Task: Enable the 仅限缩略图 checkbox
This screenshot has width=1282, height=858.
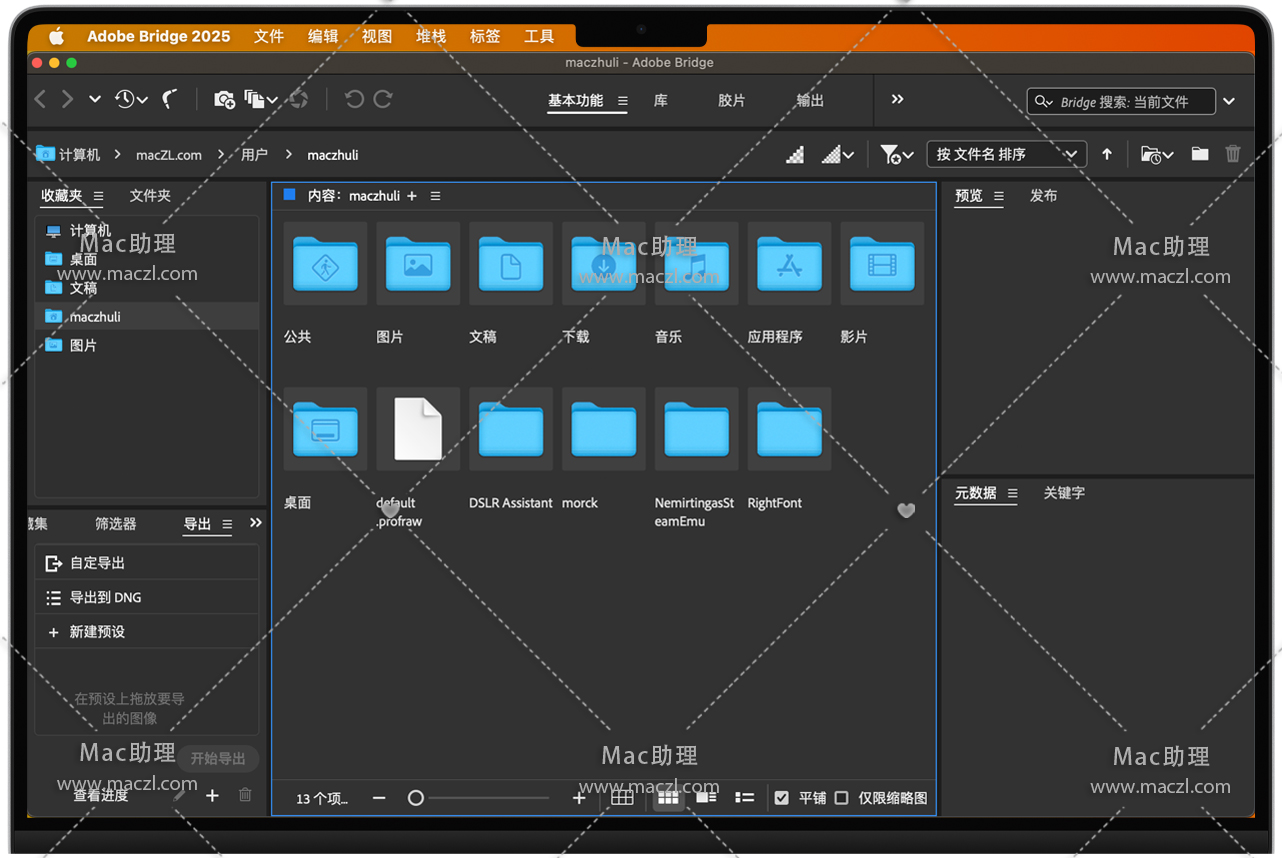Action: (x=842, y=798)
